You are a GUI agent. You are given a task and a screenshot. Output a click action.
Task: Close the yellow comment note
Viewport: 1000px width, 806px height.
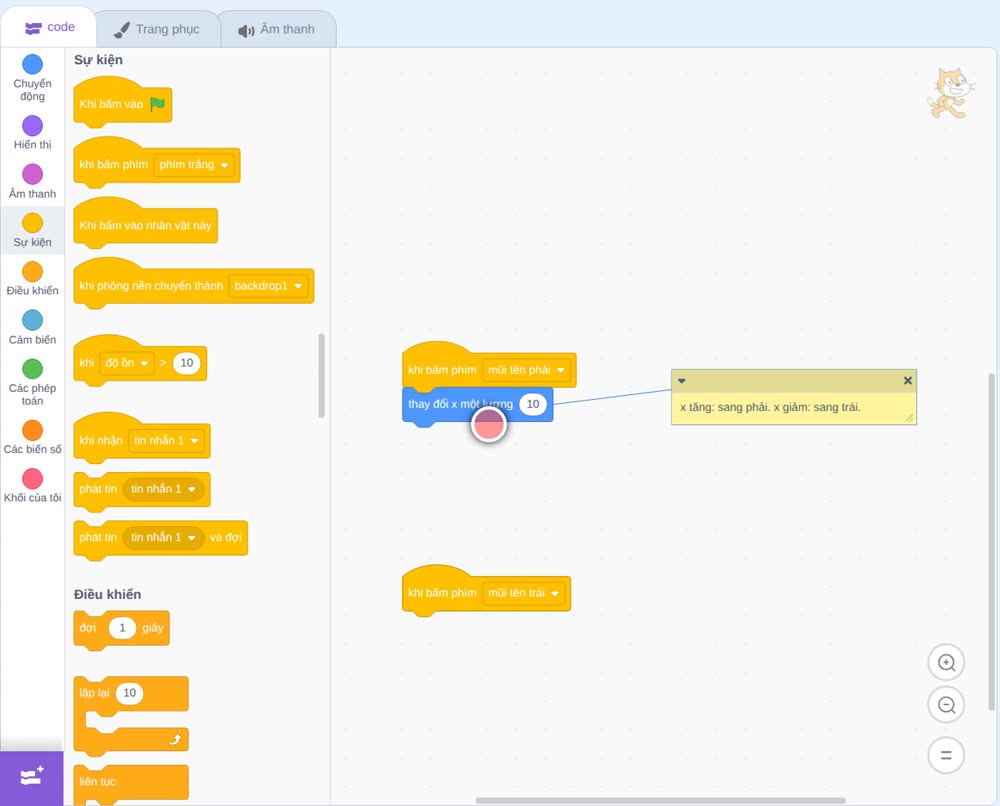[908, 381]
